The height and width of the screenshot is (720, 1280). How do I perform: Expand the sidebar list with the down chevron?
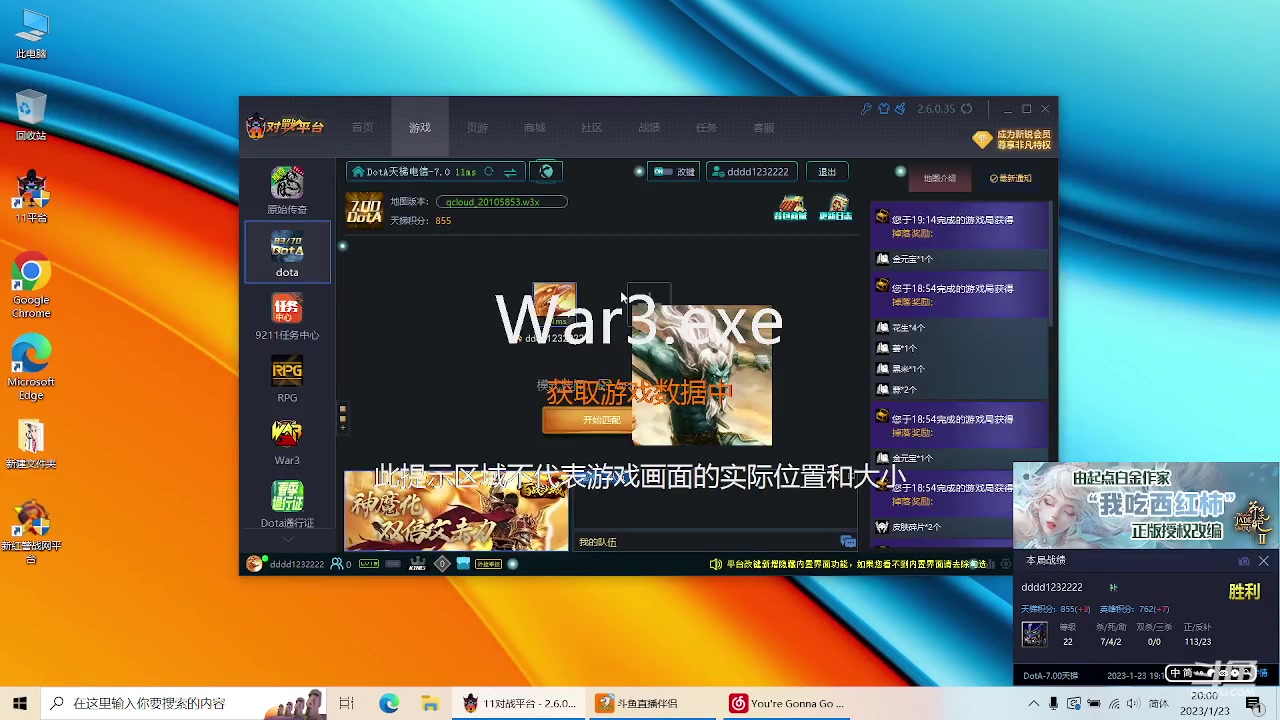287,540
